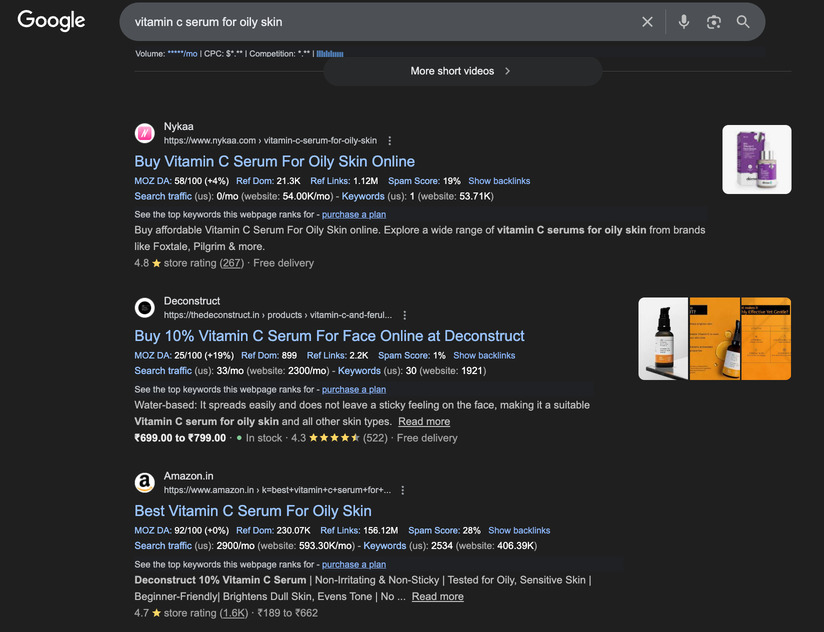Click Spam Score label in Amazon.in result

[434, 531]
